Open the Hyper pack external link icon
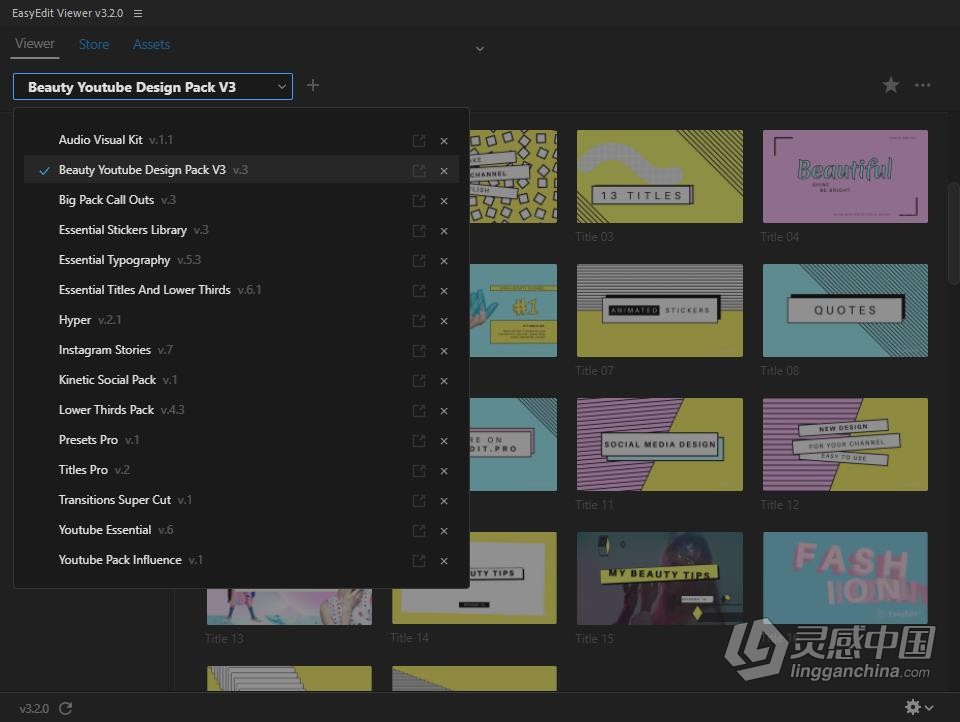 click(419, 321)
